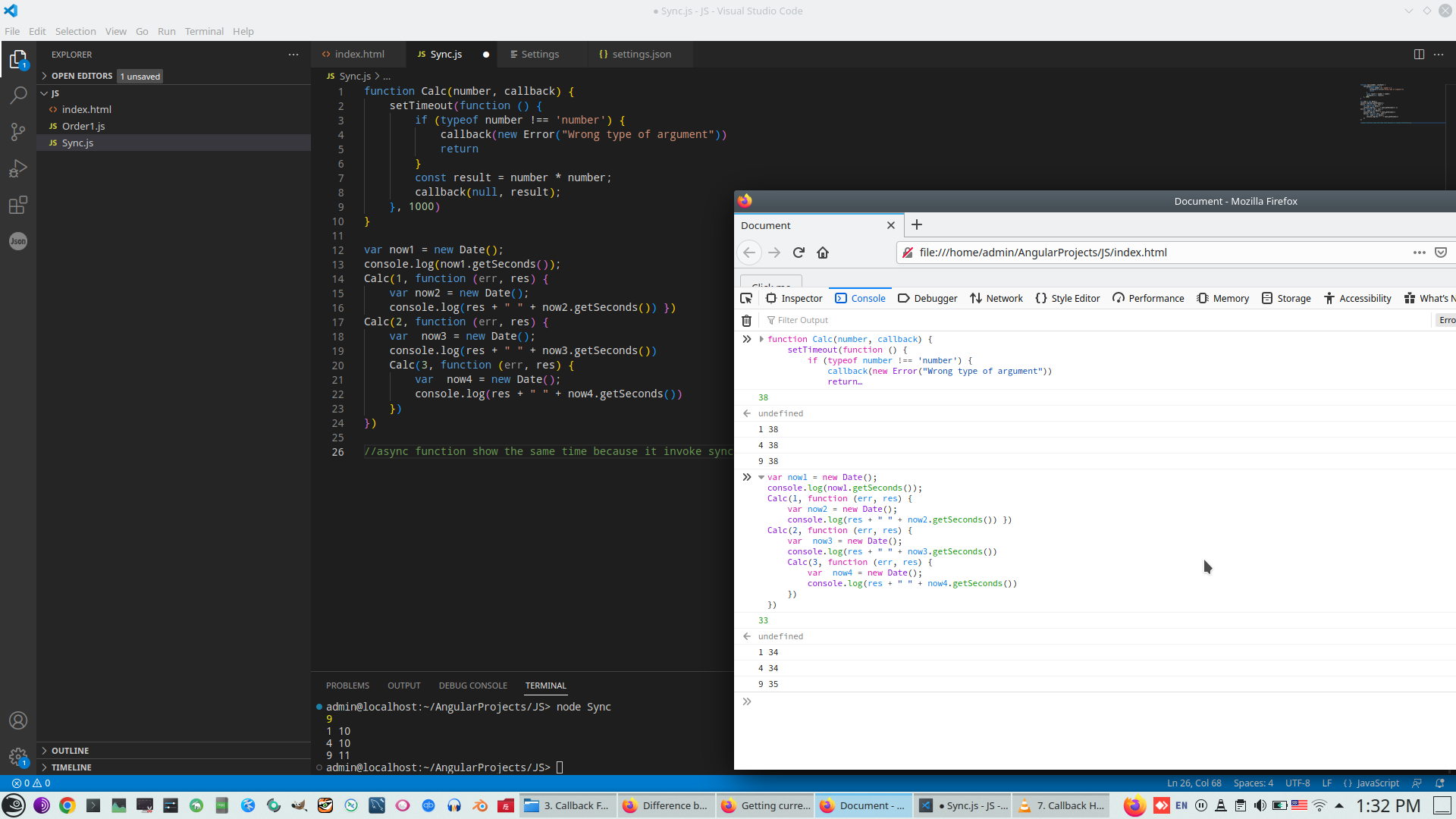Collapse the var now1 console entry
The image size is (1456, 819).
point(761,477)
